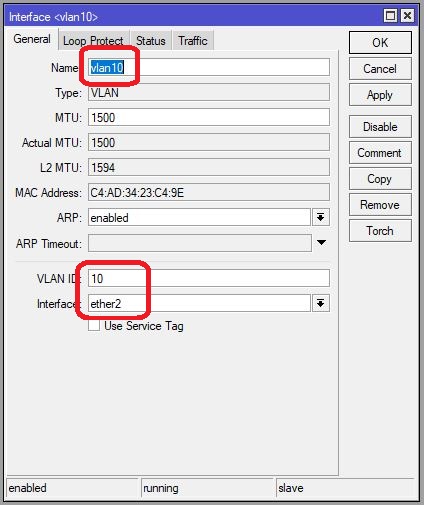Enable the Use Service Tag checkbox
This screenshot has width=424, height=505.
[94, 325]
